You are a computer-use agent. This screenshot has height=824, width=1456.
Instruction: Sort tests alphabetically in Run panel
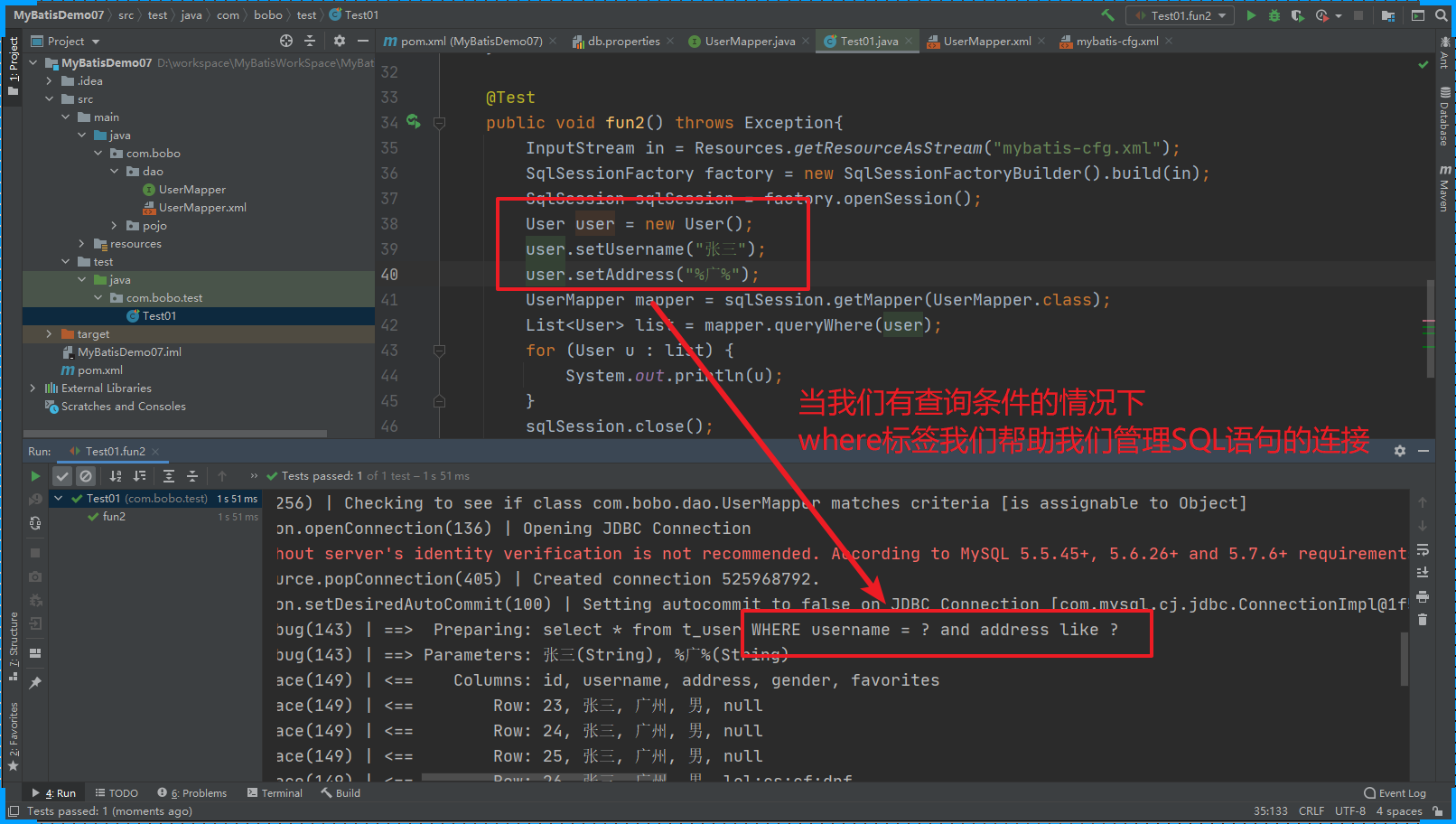tap(116, 476)
